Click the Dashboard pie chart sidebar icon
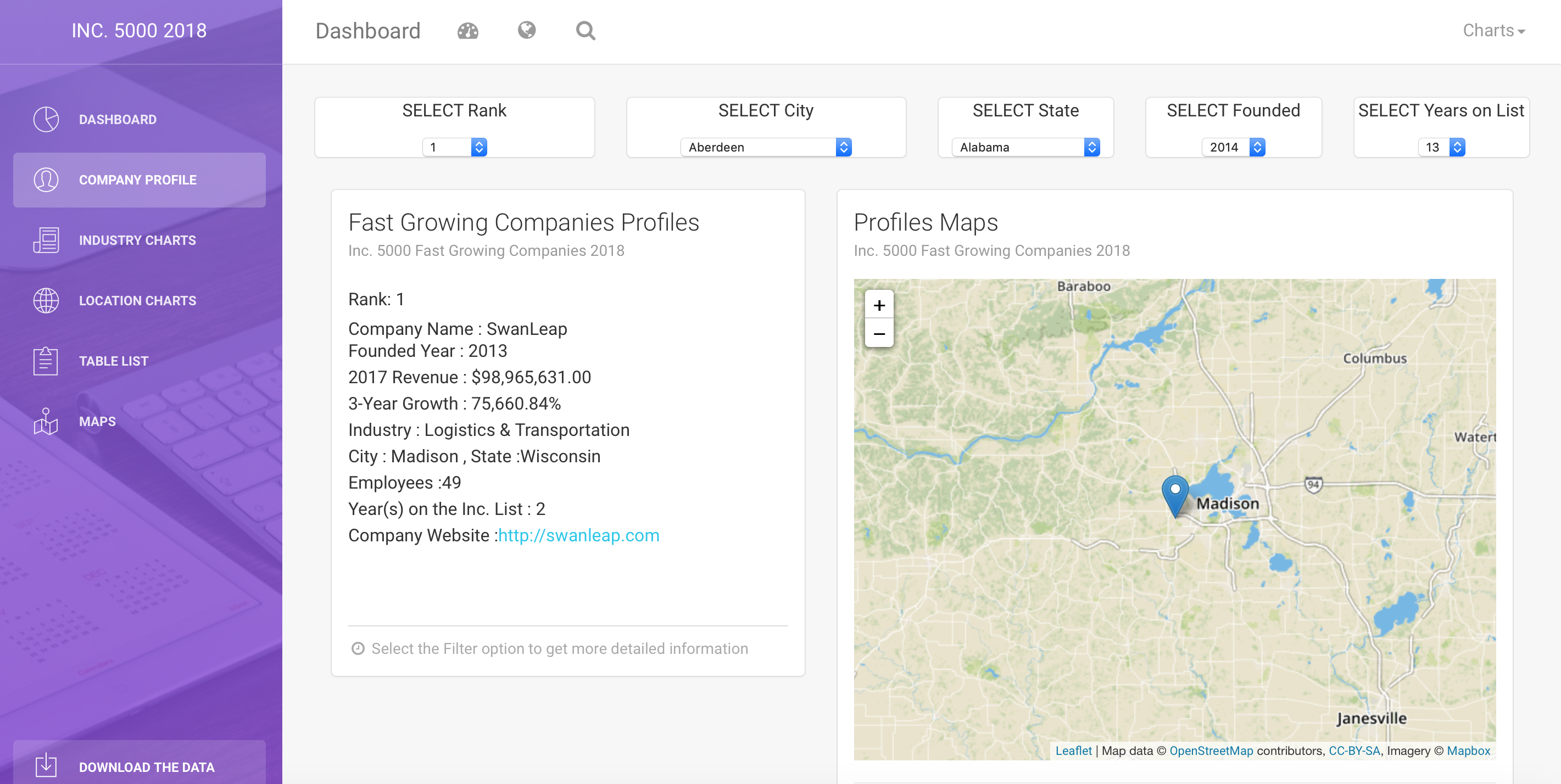 click(x=46, y=119)
